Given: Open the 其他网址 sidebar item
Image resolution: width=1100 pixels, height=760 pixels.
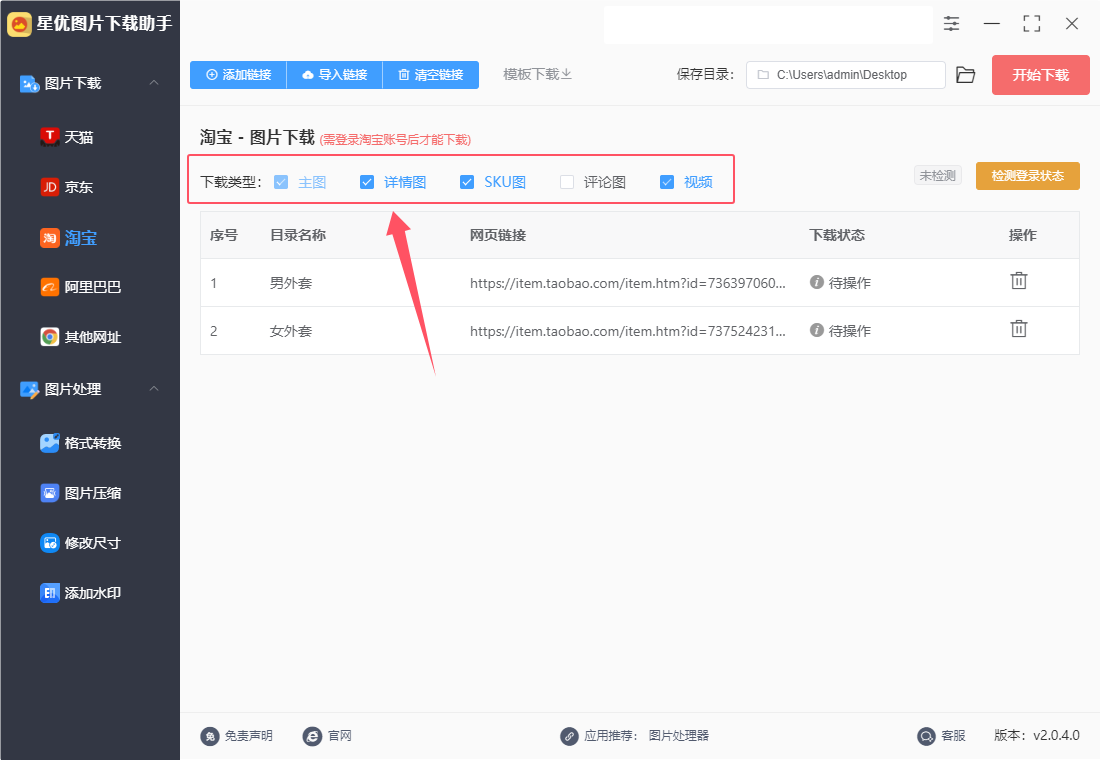Looking at the screenshot, I should coord(81,337).
